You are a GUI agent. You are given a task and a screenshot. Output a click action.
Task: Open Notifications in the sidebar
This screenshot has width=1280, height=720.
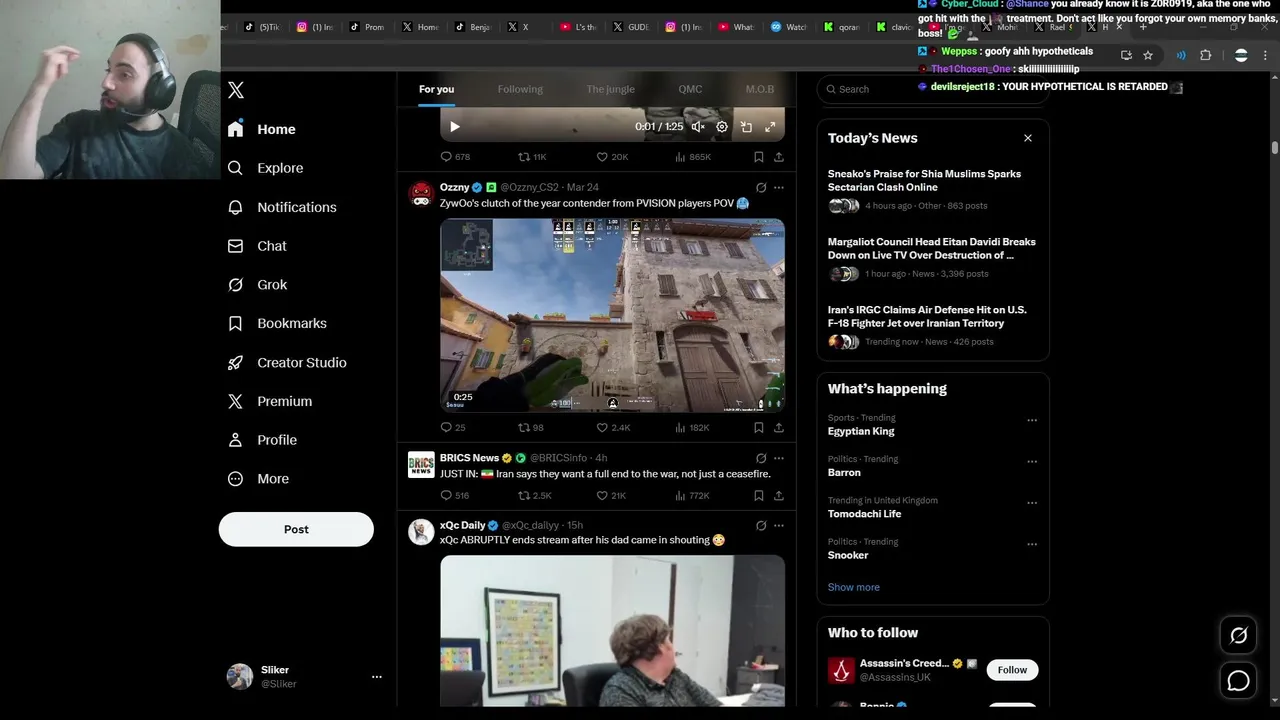(x=283, y=207)
